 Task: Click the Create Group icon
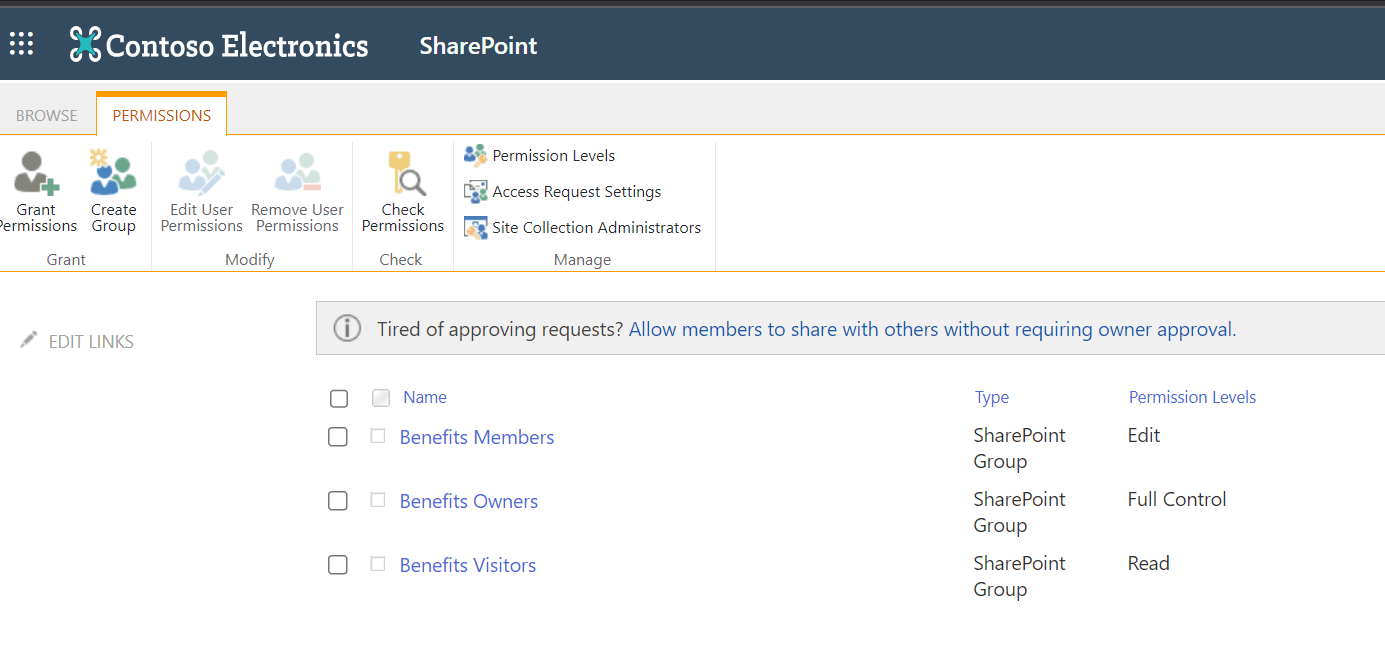click(x=113, y=173)
